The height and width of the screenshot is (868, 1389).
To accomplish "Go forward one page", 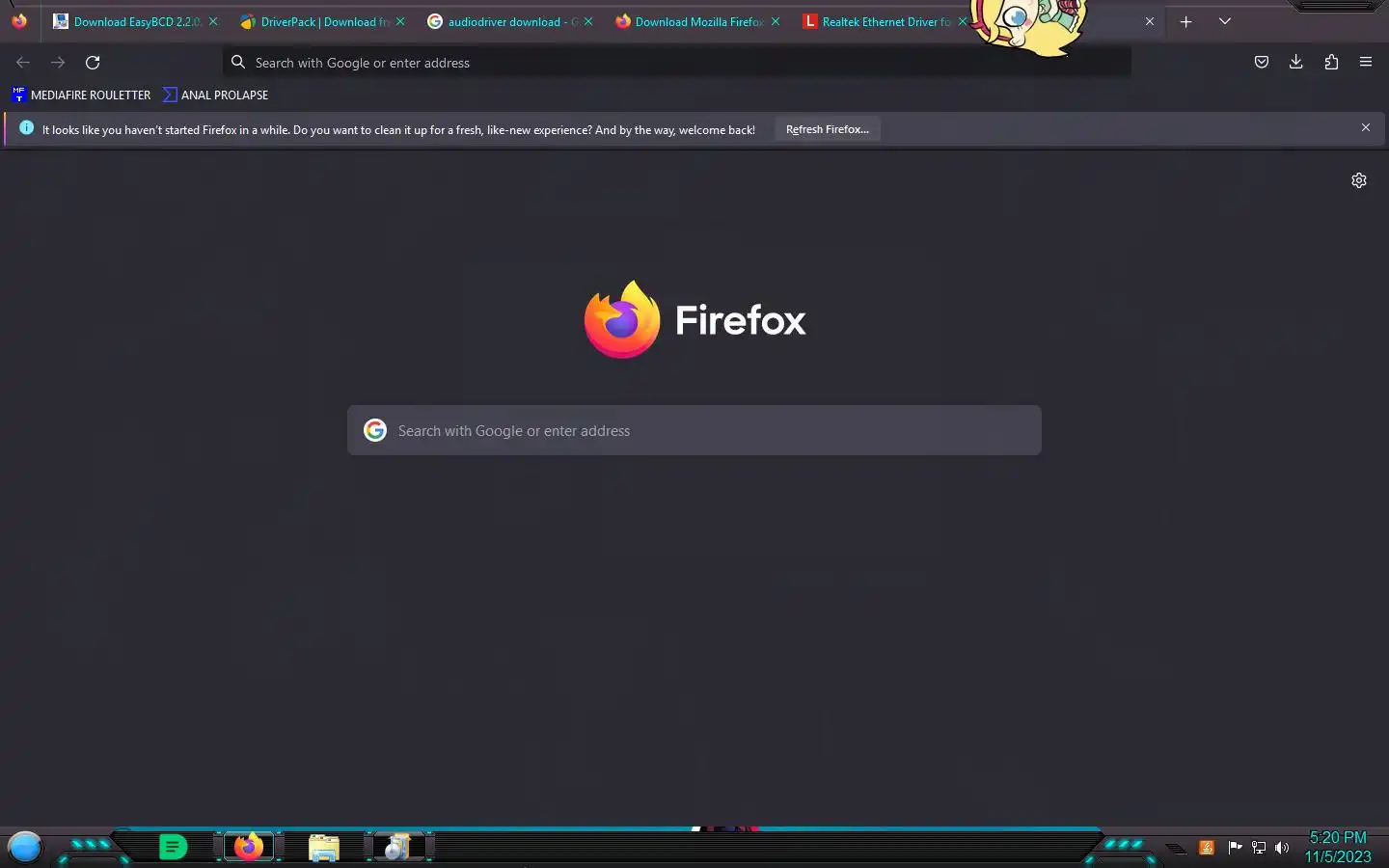I will pos(58,63).
